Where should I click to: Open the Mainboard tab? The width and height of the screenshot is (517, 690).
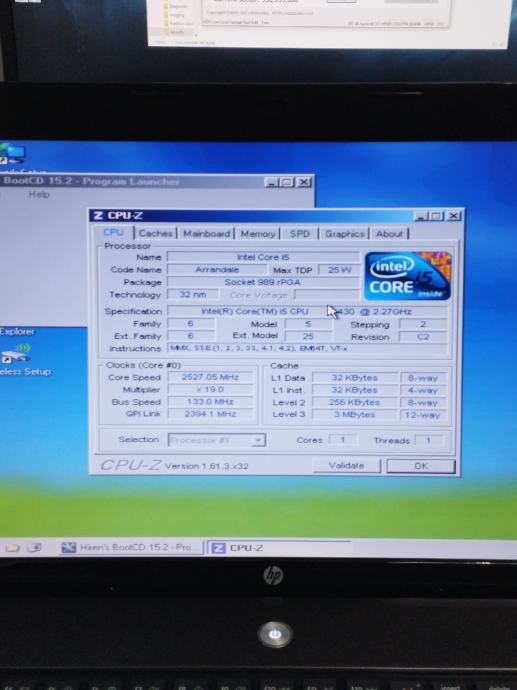(x=206, y=234)
